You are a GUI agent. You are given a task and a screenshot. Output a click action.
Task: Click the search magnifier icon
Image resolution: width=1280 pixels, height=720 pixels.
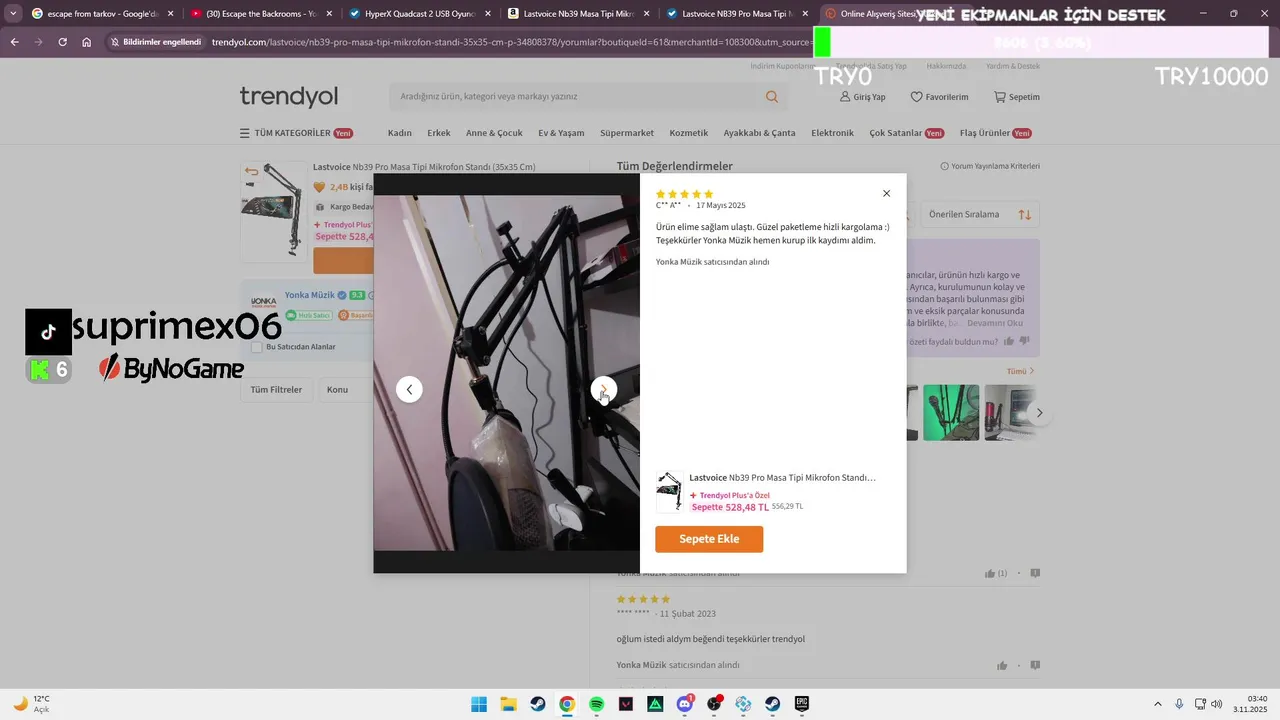pos(772,97)
